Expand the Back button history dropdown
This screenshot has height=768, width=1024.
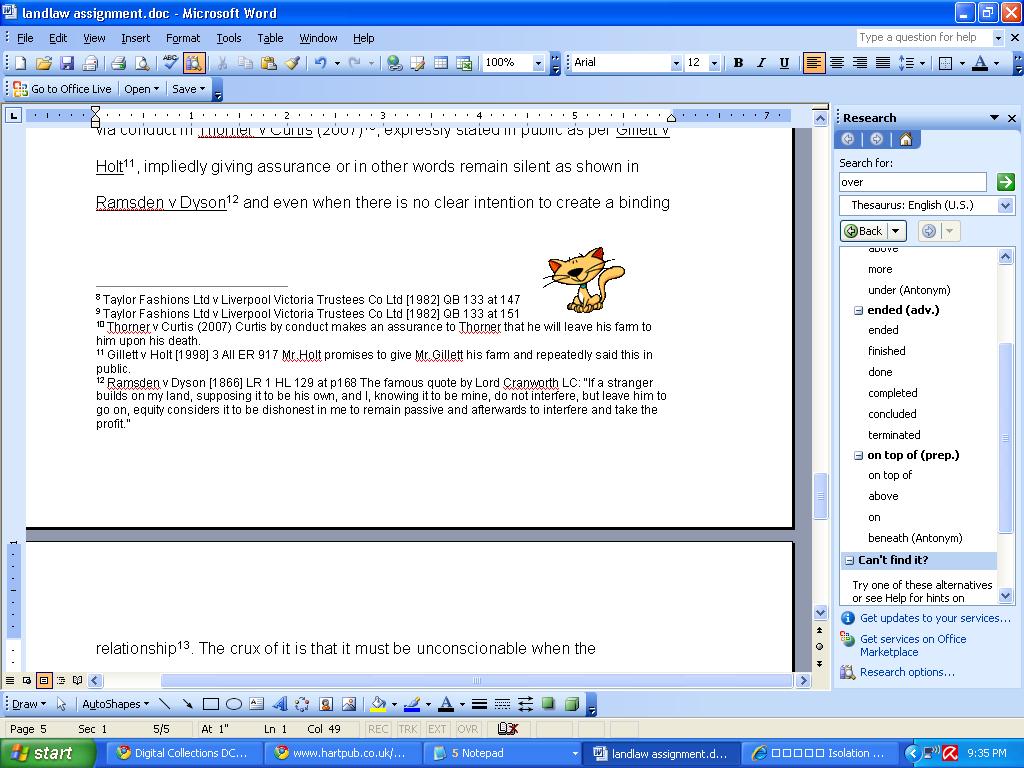point(896,231)
